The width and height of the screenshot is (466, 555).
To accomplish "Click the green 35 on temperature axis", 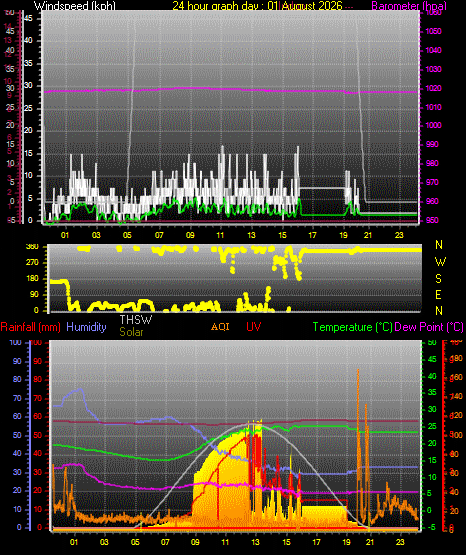I will [x=432, y=393].
